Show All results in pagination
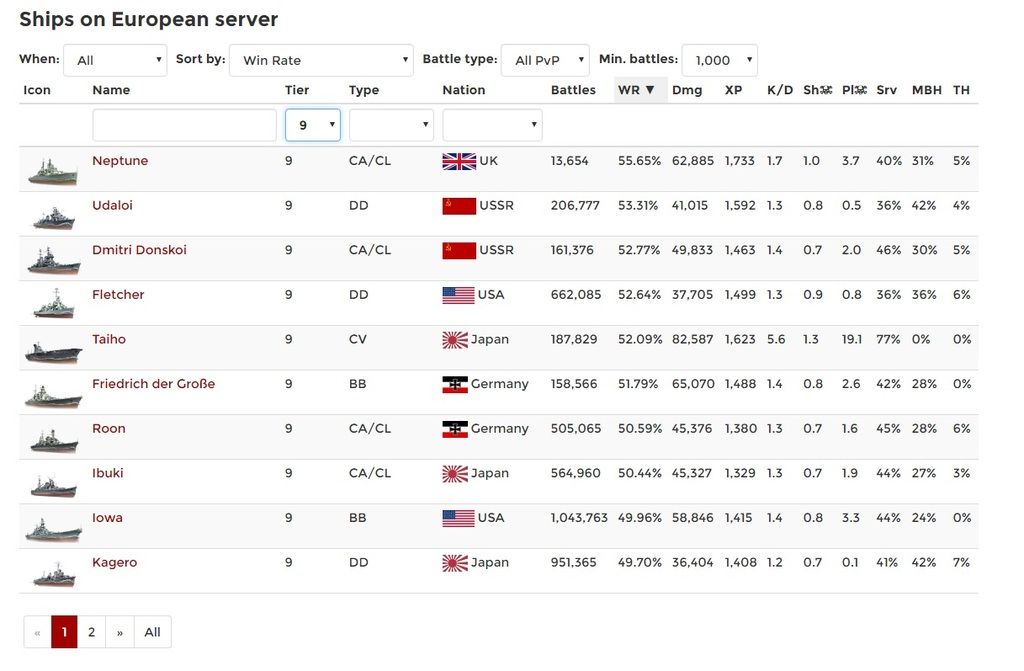This screenshot has height=671, width=1024. 152,632
